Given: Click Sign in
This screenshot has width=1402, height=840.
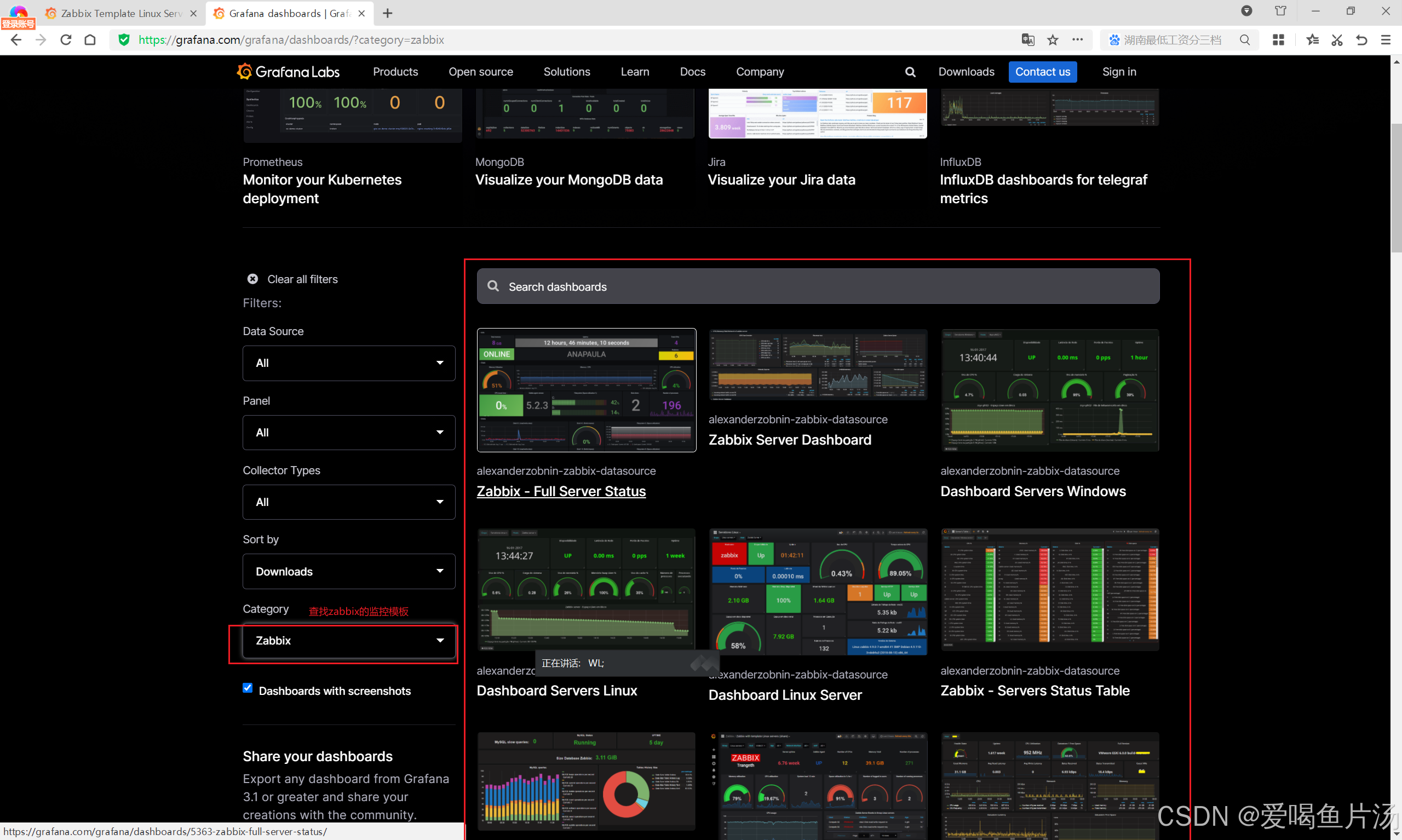Looking at the screenshot, I should click(1119, 72).
